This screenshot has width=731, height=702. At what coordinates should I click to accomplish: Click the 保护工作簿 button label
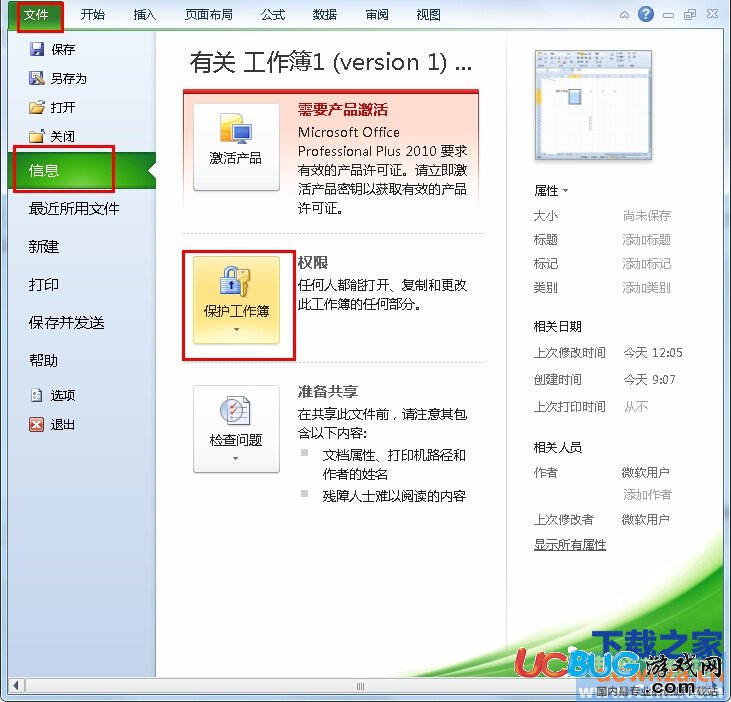(x=236, y=311)
